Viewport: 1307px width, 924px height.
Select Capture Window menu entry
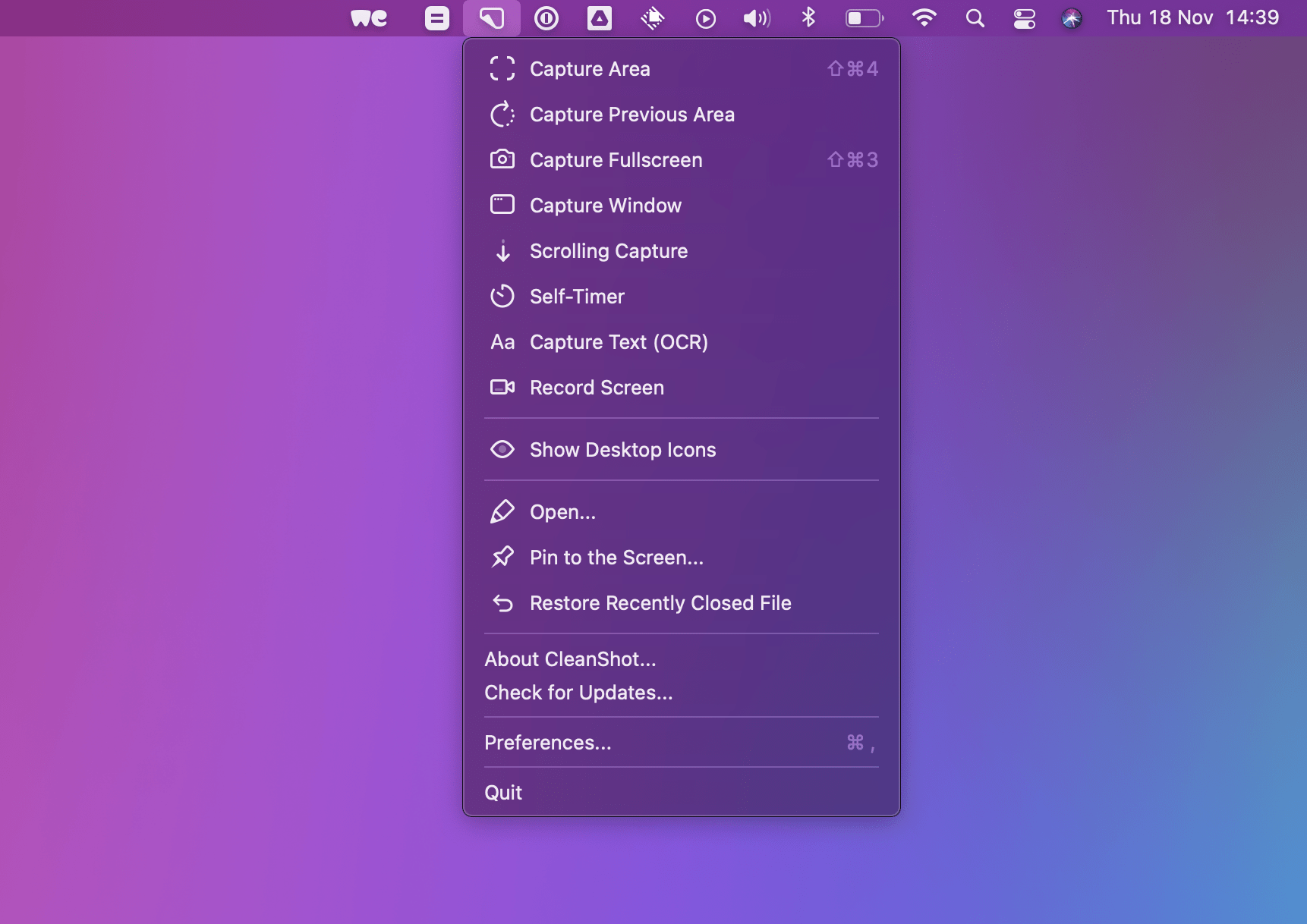[682, 206]
